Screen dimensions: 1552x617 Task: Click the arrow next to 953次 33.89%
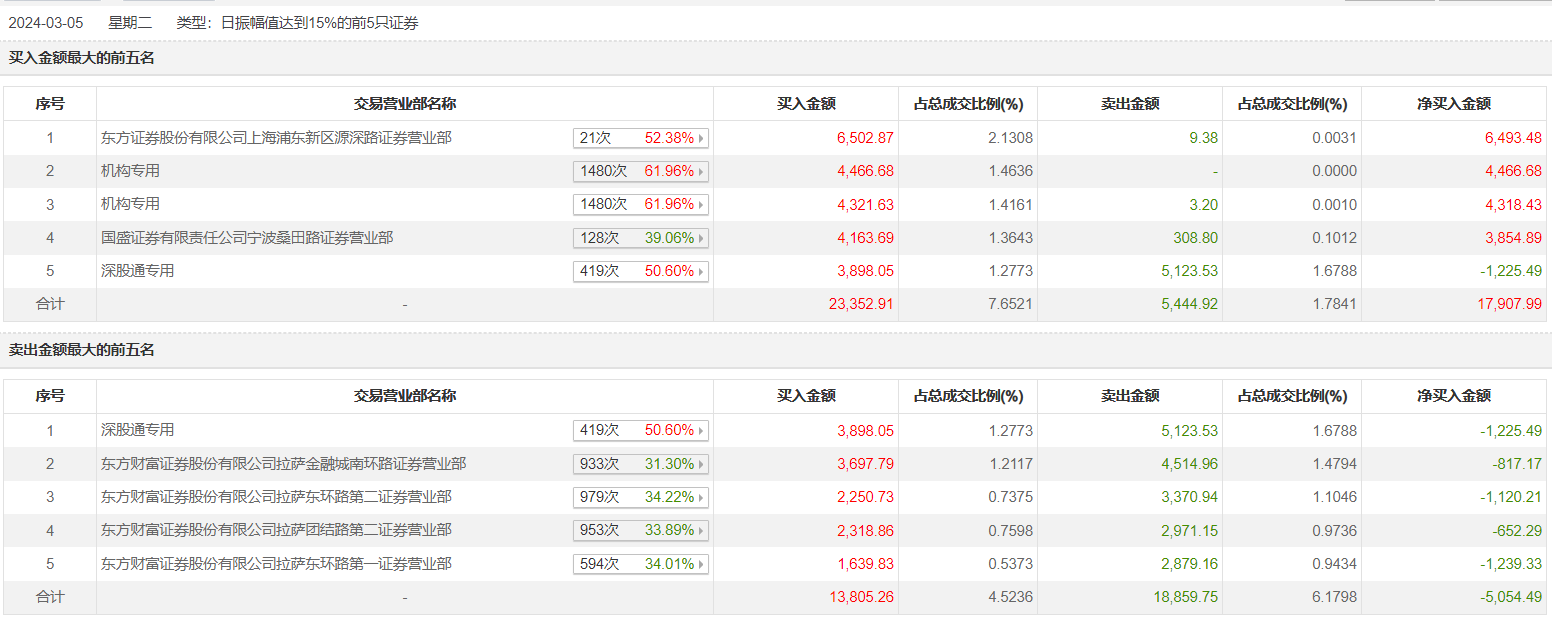tap(701, 531)
